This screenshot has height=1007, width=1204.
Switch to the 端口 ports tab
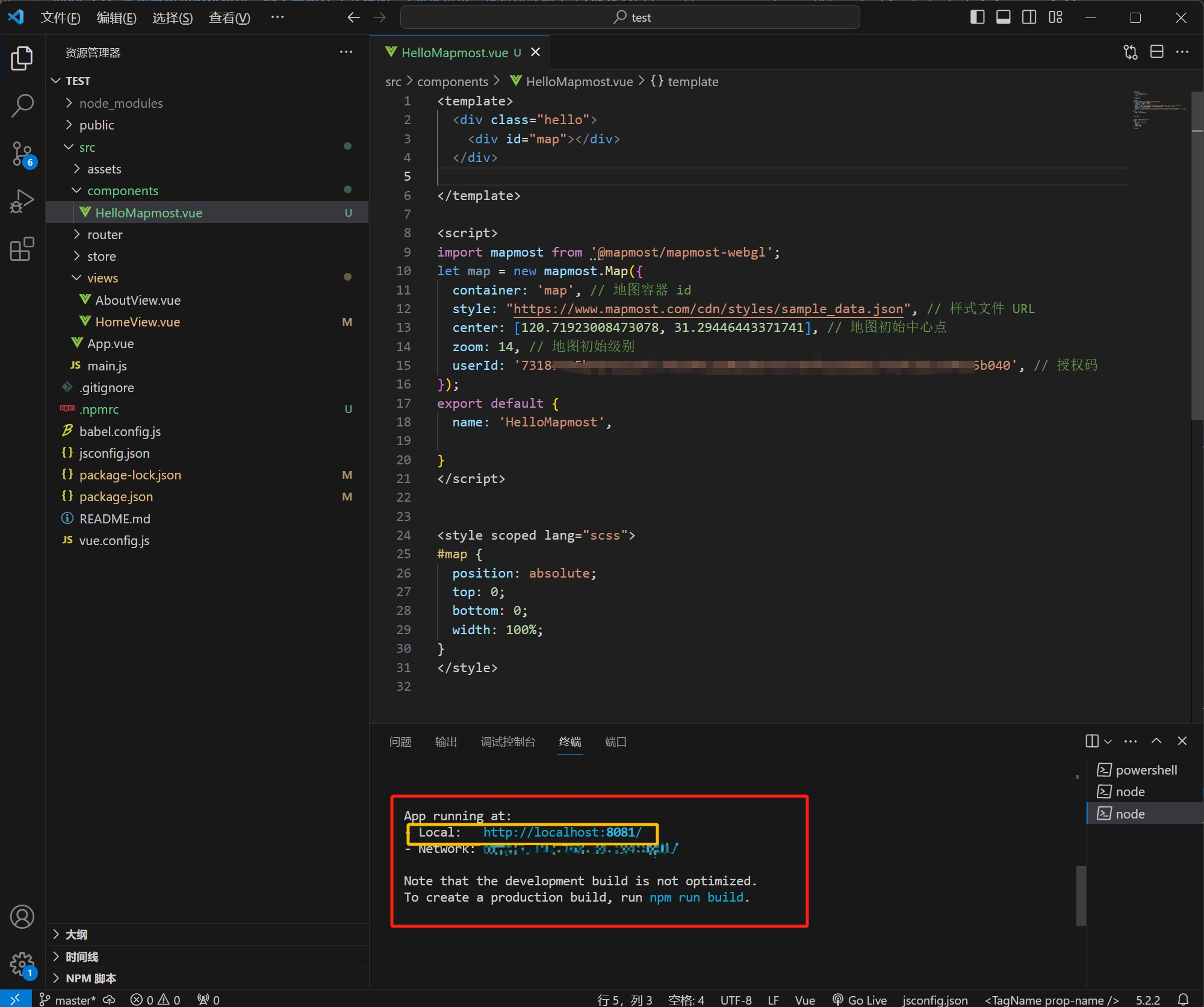coord(615,742)
